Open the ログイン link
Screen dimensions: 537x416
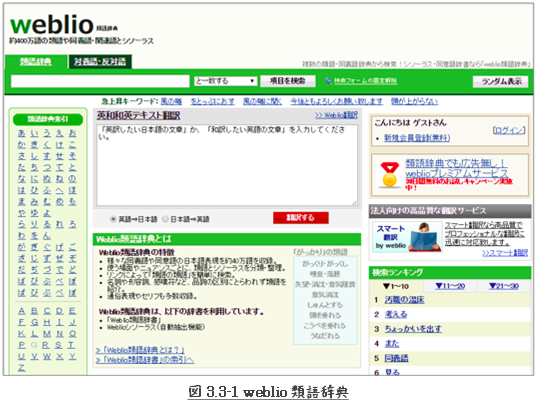point(509,130)
